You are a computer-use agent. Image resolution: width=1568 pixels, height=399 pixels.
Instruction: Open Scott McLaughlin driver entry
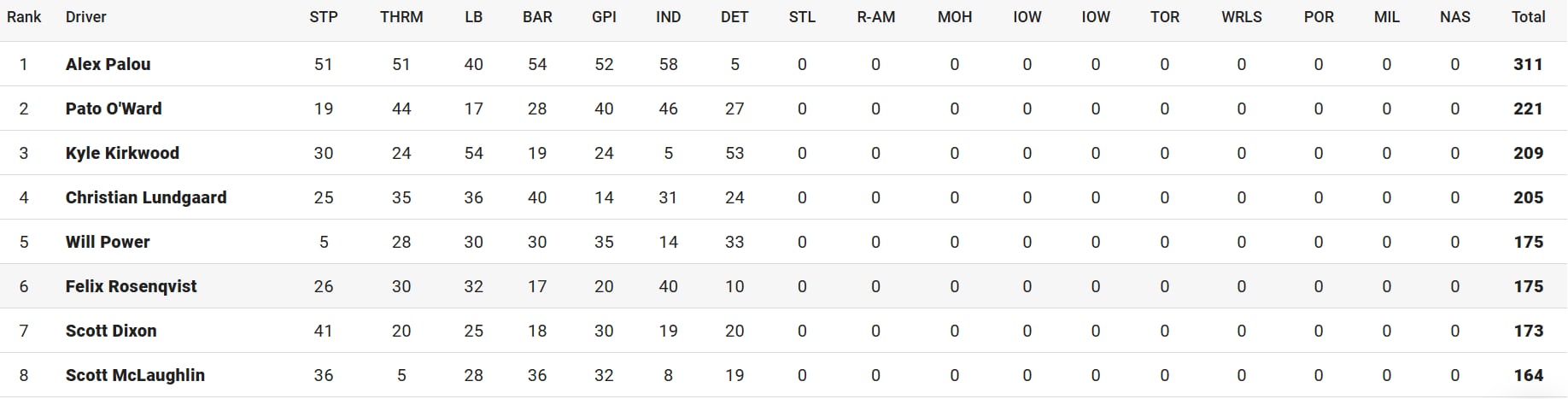[x=135, y=375]
